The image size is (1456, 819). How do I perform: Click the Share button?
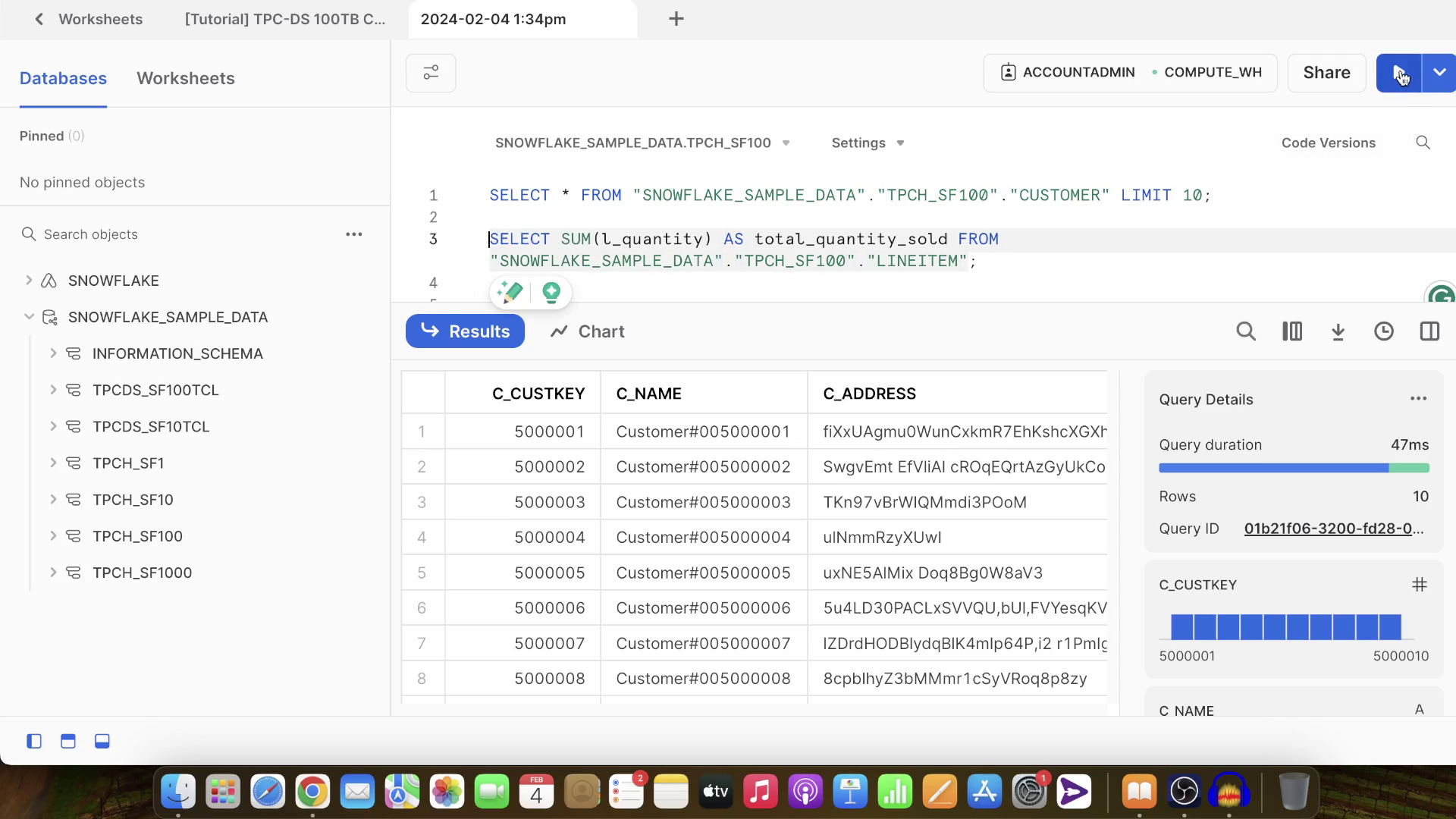coord(1326,73)
